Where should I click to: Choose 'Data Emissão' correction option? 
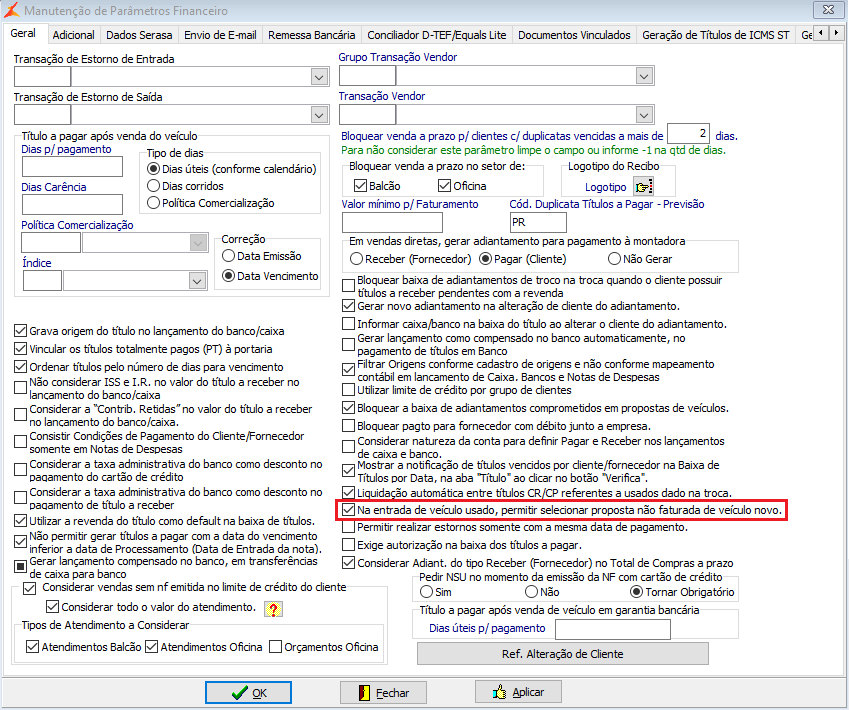228,256
